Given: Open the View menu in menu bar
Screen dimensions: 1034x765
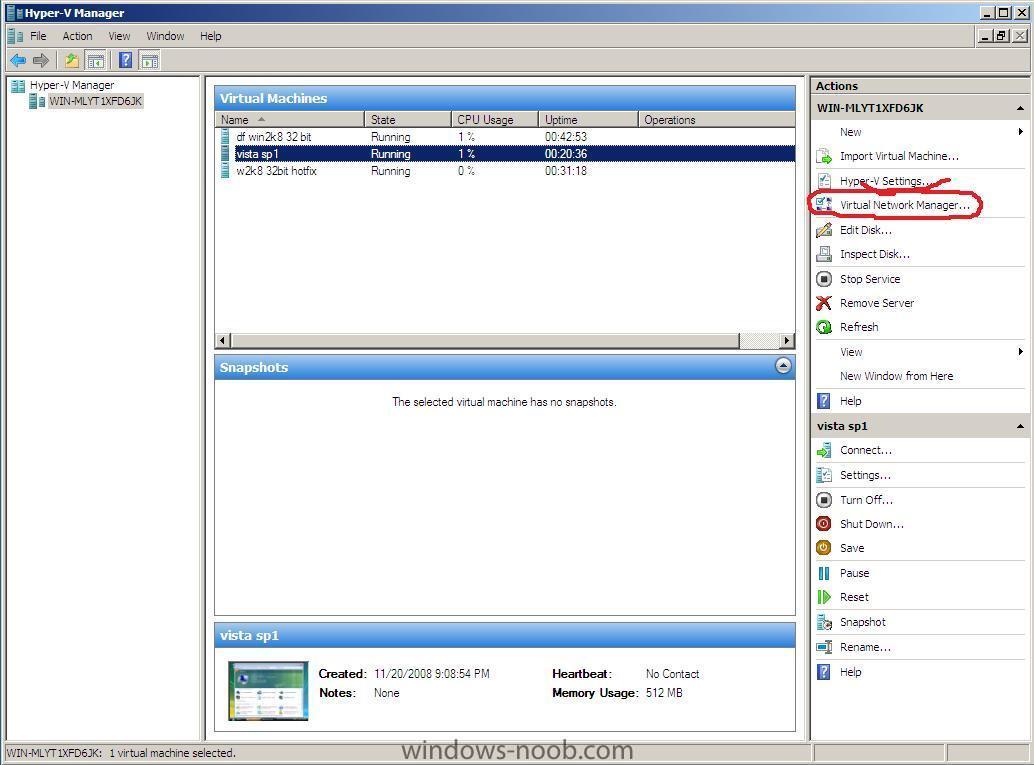Looking at the screenshot, I should 119,36.
